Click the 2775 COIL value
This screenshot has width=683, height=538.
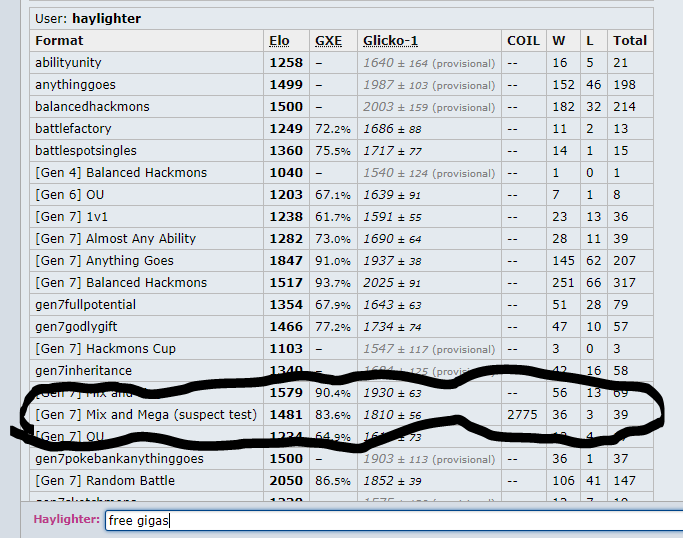point(522,415)
